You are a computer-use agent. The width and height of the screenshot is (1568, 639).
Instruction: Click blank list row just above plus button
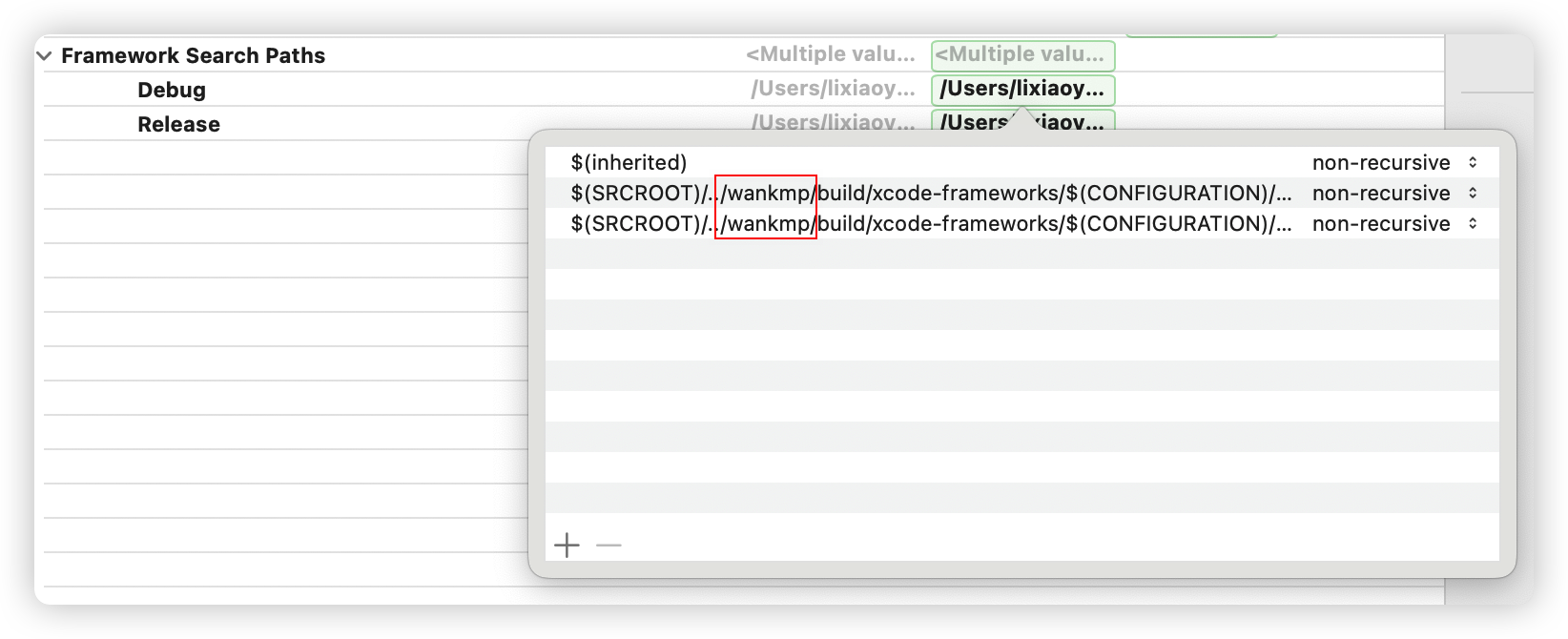tap(1021, 499)
